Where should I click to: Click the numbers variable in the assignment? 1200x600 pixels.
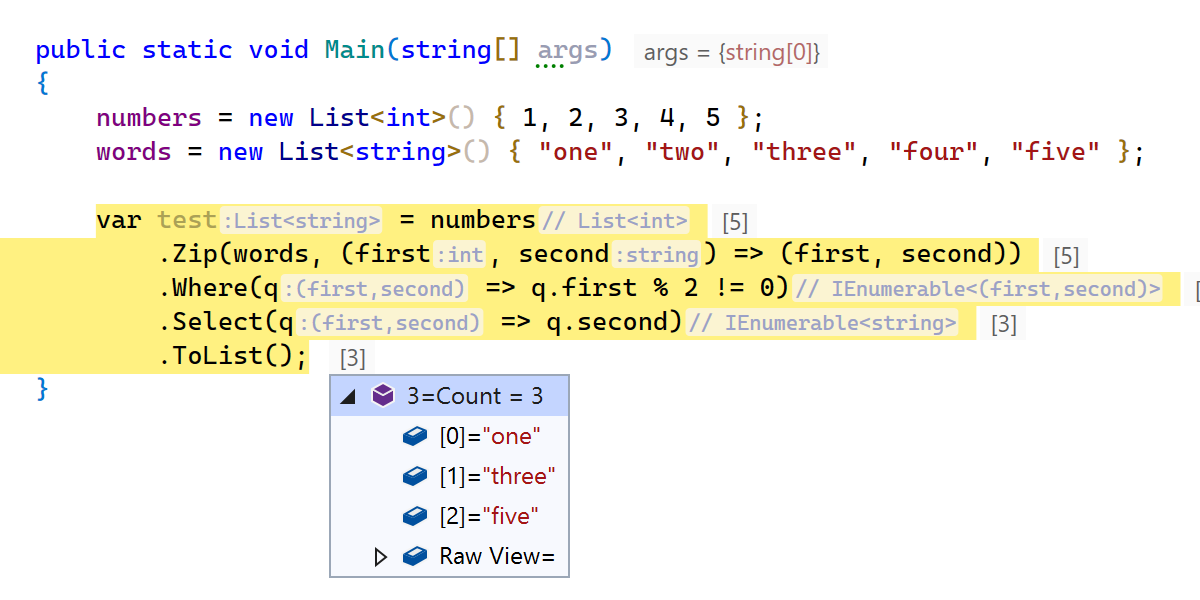point(149,118)
